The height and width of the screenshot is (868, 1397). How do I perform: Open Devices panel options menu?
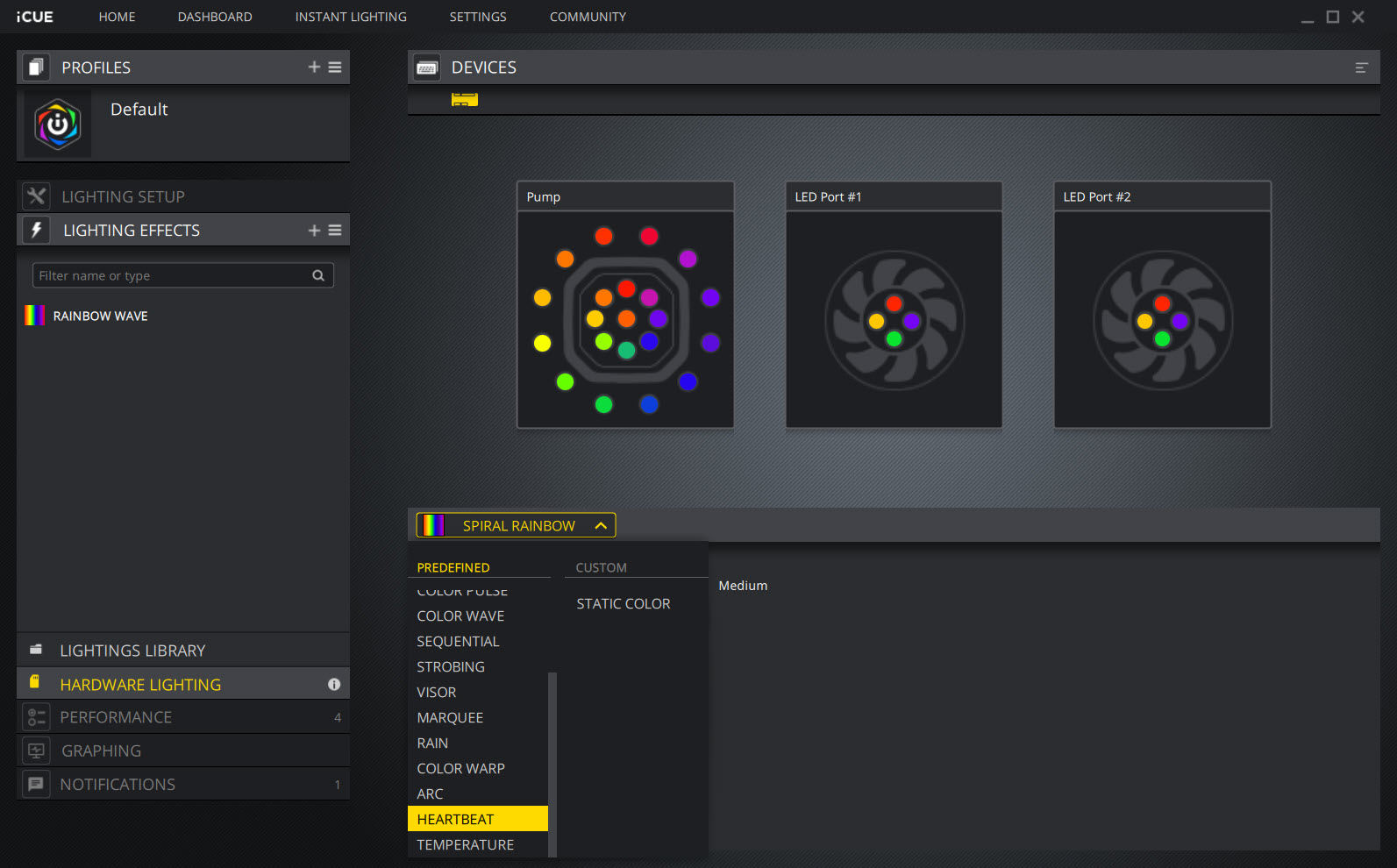(1361, 68)
